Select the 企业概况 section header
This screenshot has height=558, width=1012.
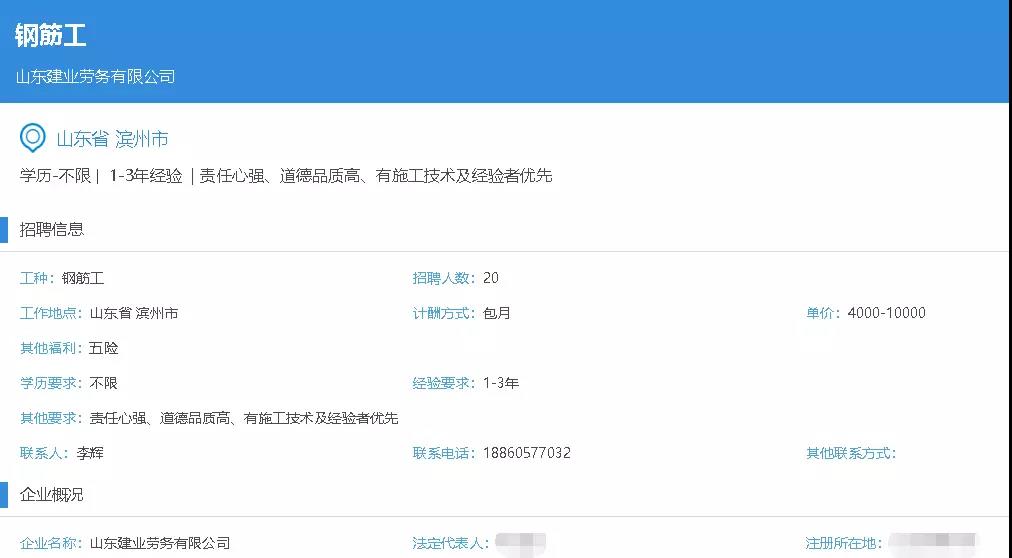click(x=52, y=494)
